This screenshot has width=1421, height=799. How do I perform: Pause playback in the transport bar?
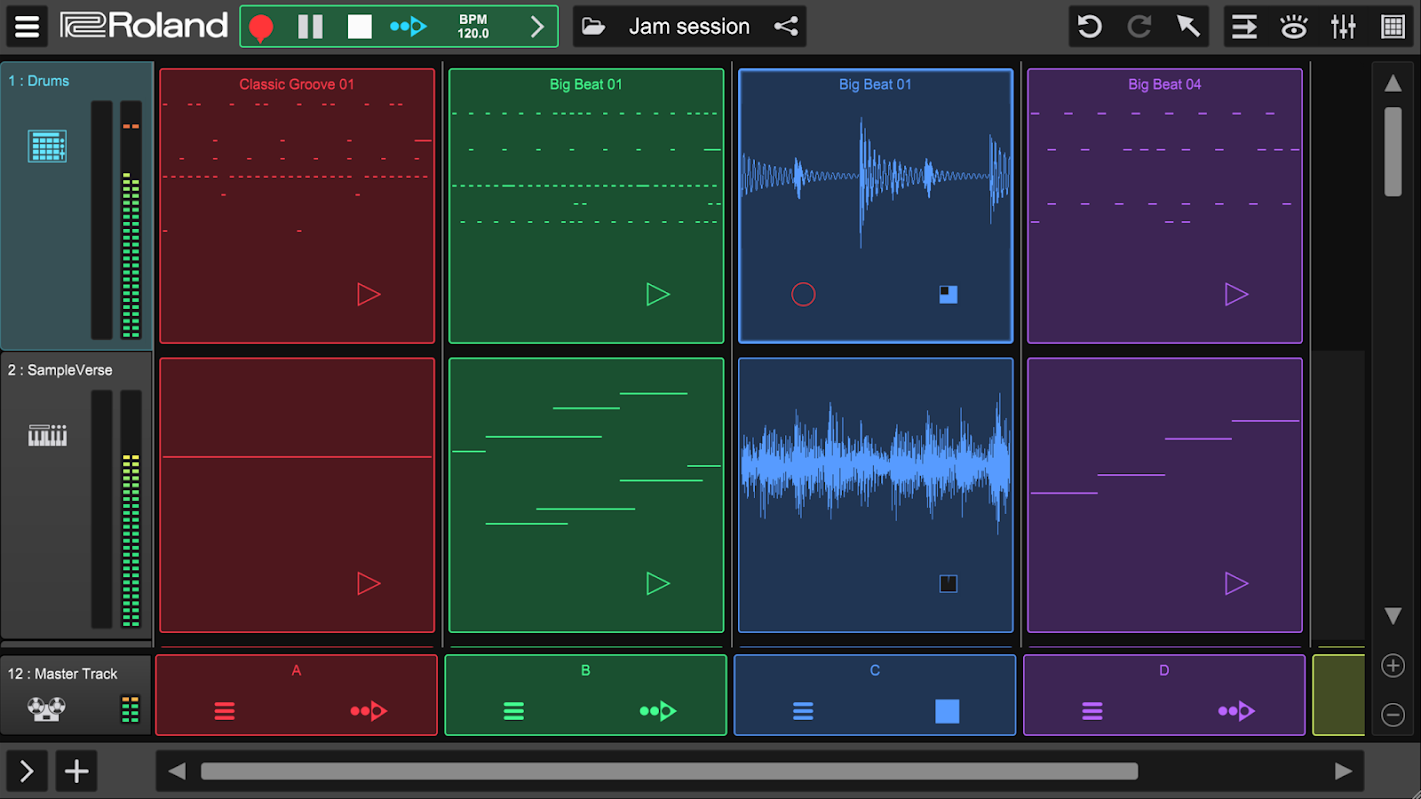pyautogui.click(x=310, y=27)
